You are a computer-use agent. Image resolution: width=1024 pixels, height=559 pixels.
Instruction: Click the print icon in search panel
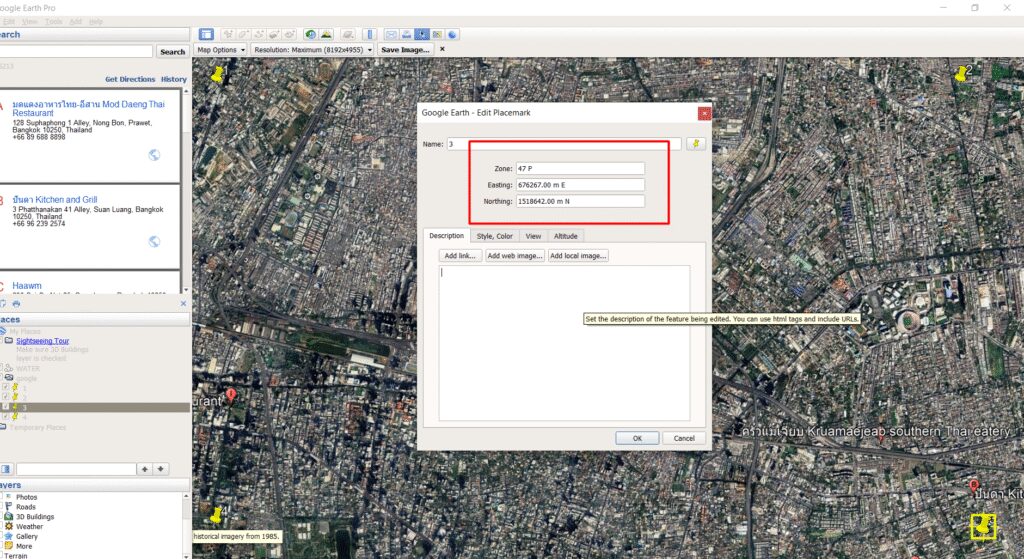16,304
